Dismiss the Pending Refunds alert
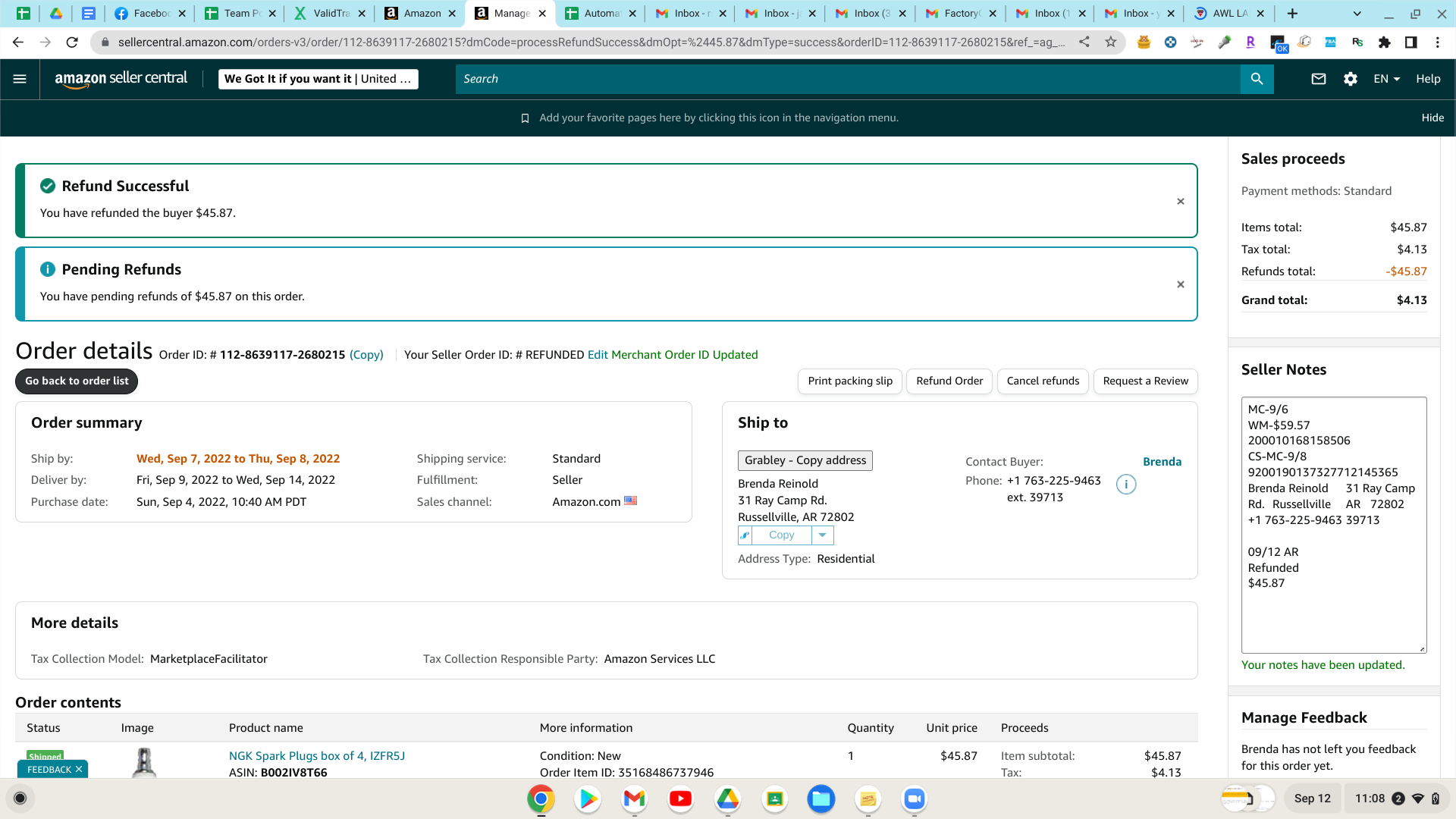 click(x=1181, y=284)
